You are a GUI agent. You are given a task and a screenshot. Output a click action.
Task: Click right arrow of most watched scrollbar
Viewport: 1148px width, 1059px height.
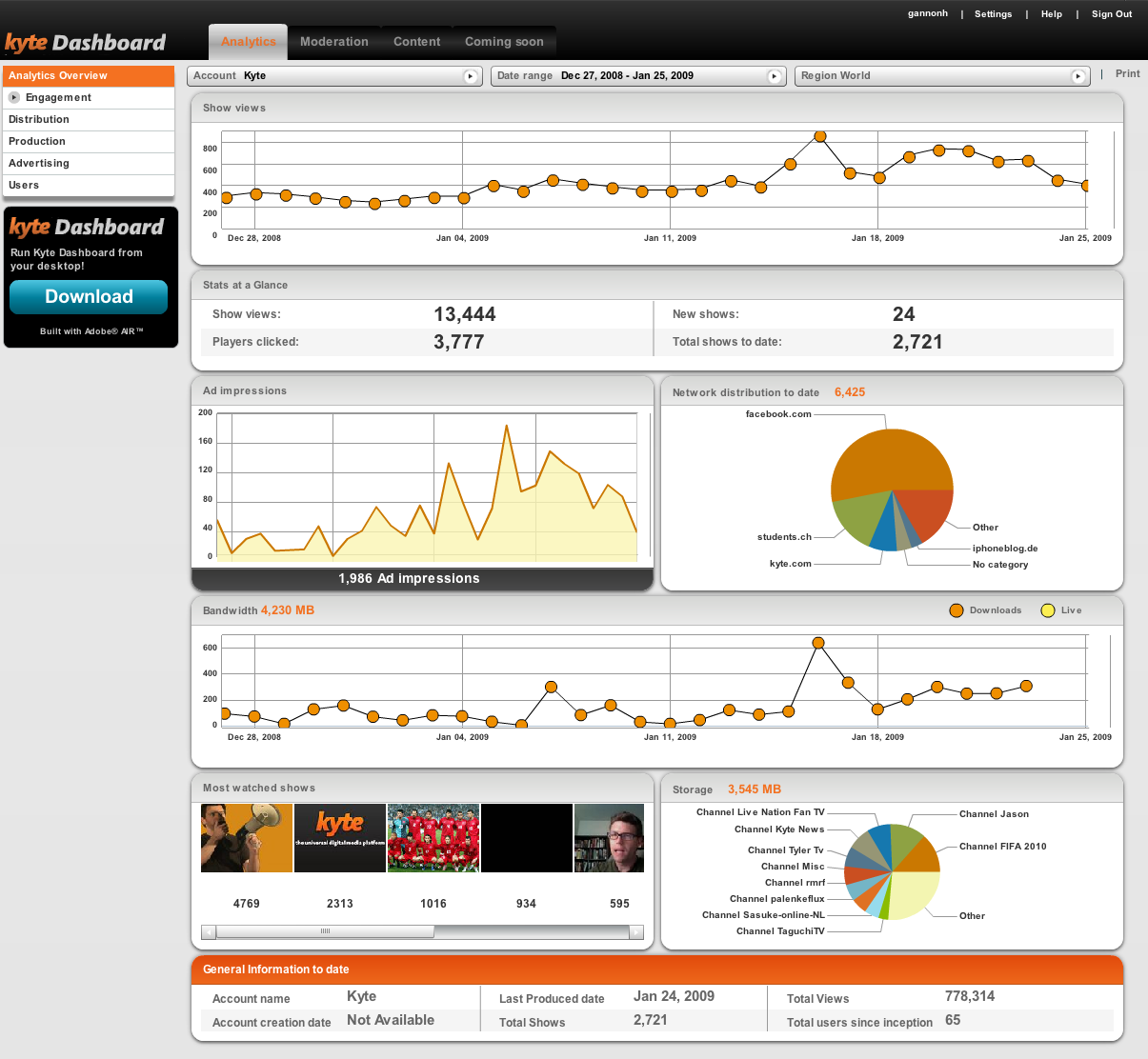click(x=637, y=932)
